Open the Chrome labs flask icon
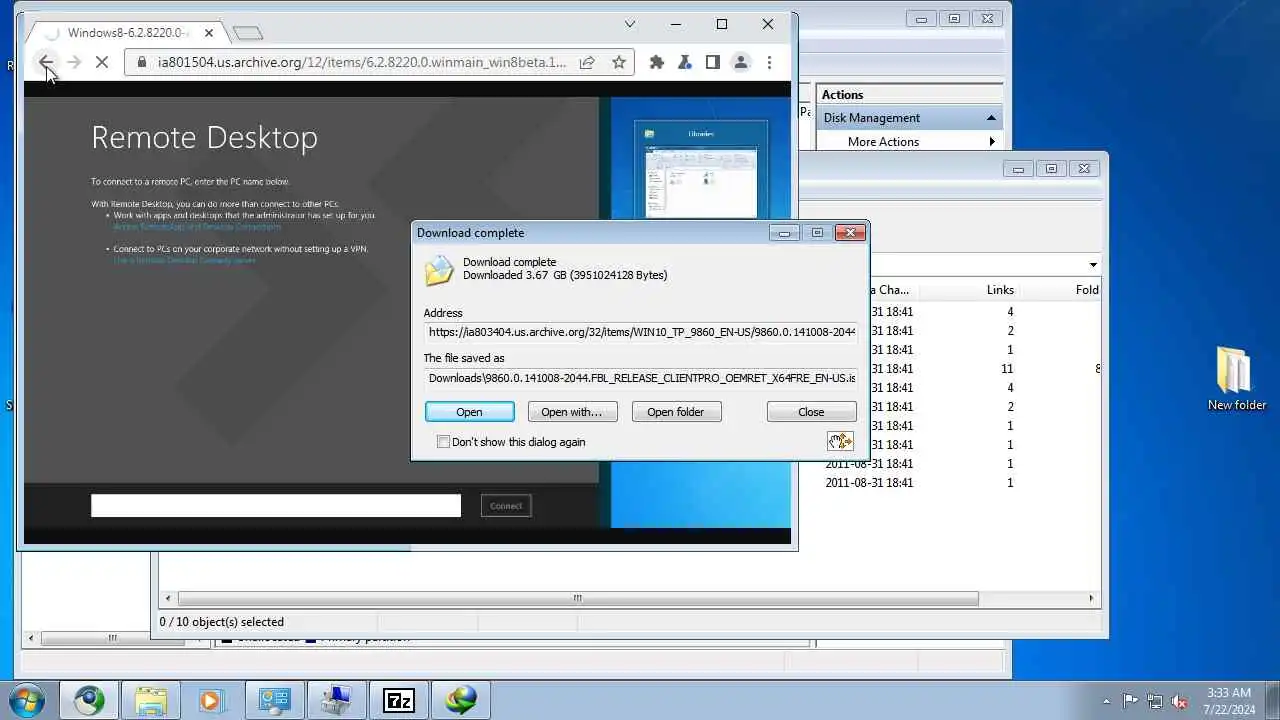 point(685,62)
